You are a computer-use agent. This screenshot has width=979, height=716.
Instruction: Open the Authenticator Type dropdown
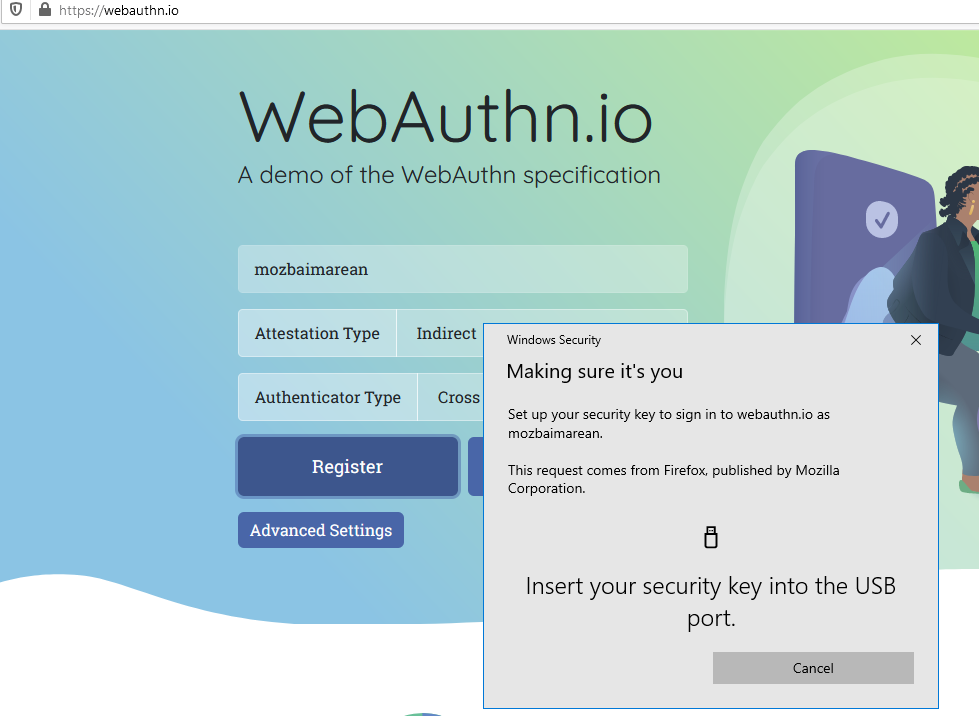coord(327,397)
